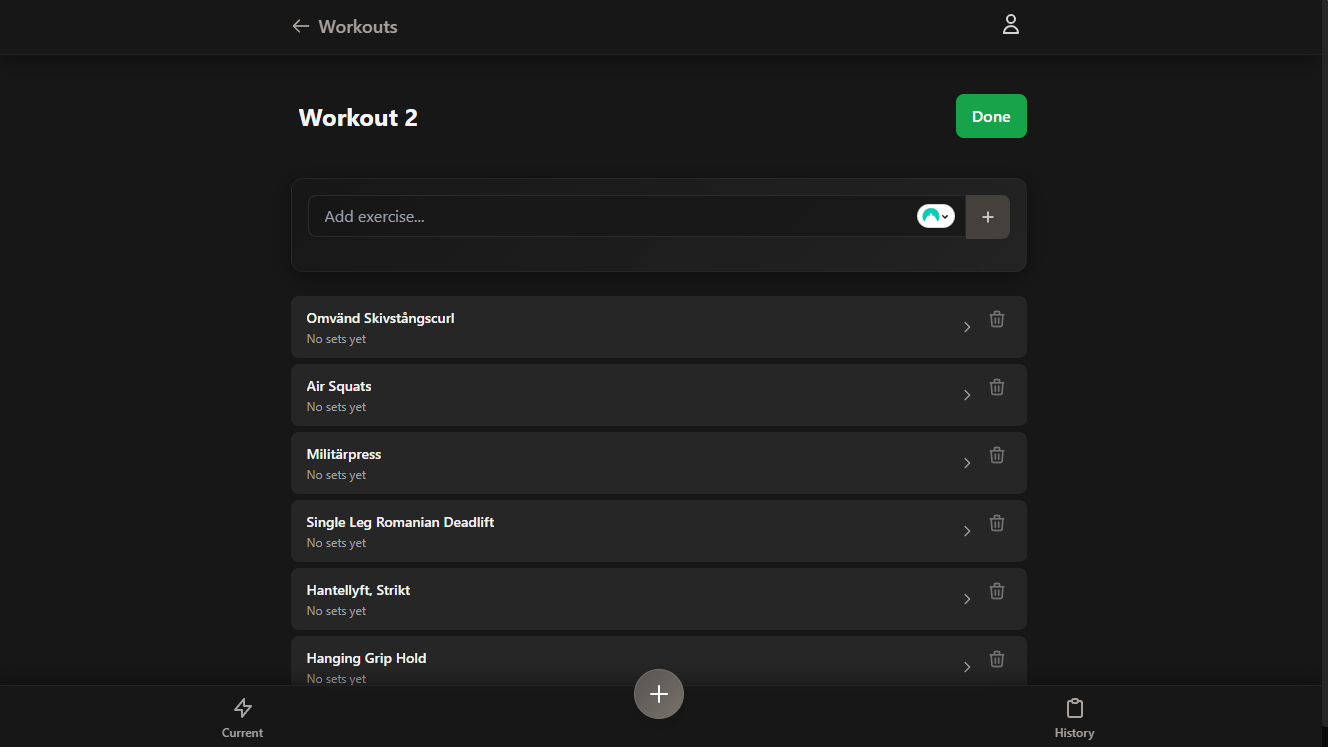Delete the Hantellyft, Strikt exercise
This screenshot has width=1328, height=747.
point(997,591)
